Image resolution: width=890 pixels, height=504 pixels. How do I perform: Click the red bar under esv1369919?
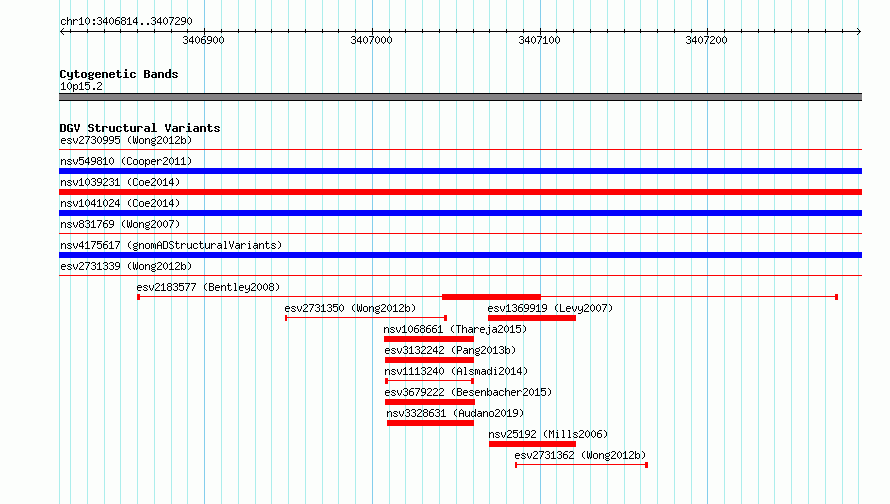[x=532, y=318]
